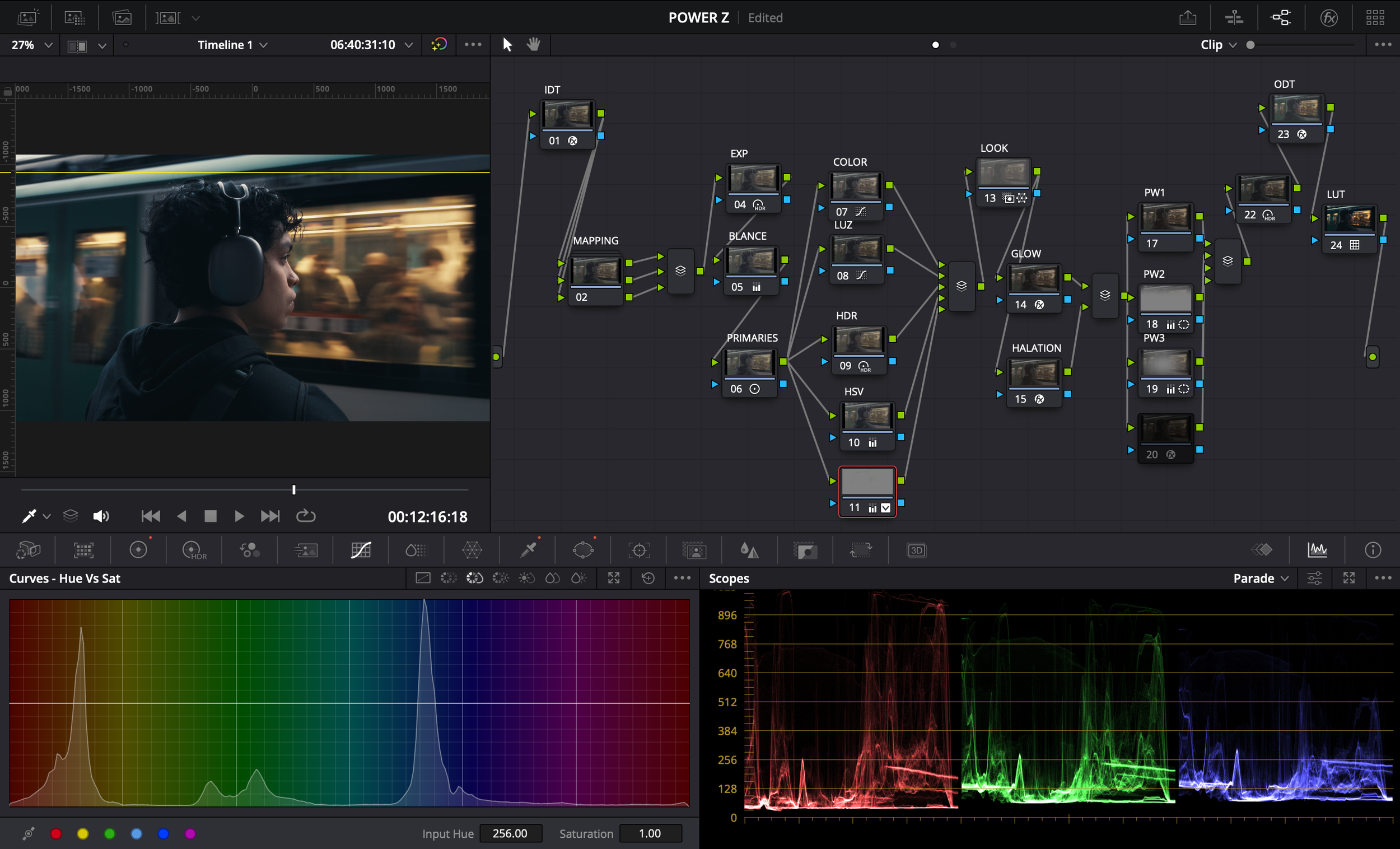Click the Saturation value field
Viewport: 1400px width, 849px height.
(x=650, y=833)
